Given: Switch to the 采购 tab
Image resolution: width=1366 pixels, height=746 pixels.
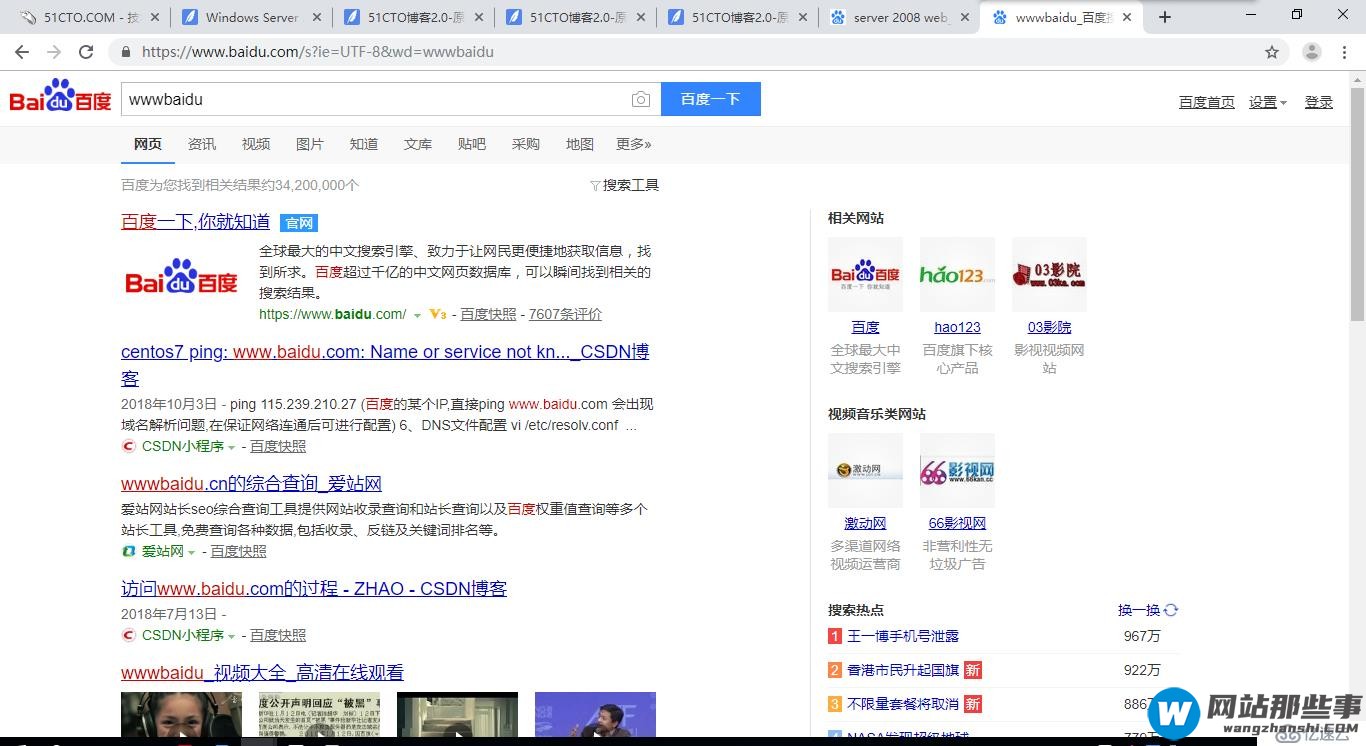Looking at the screenshot, I should coord(526,144).
